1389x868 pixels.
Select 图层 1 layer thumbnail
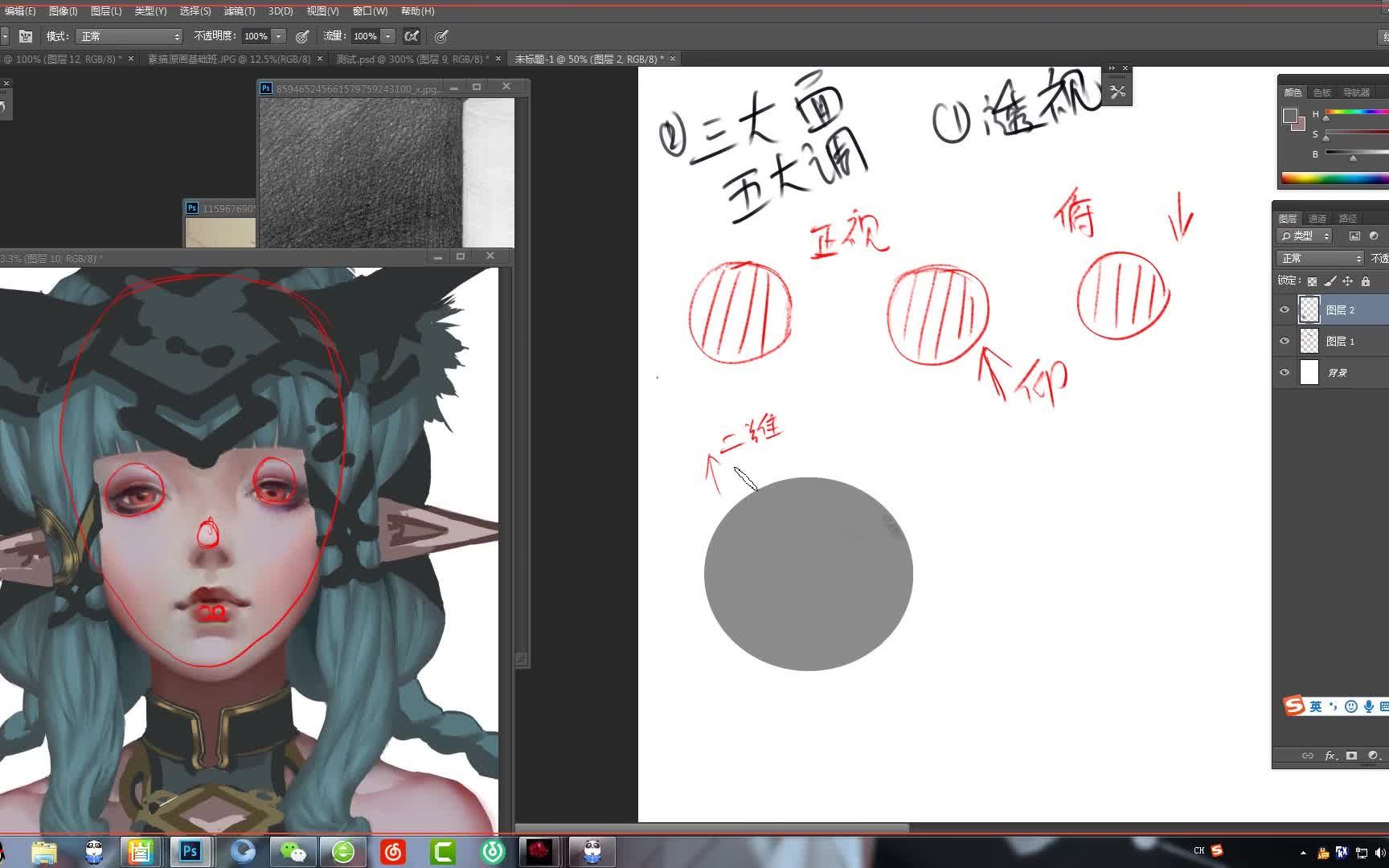click(x=1309, y=341)
